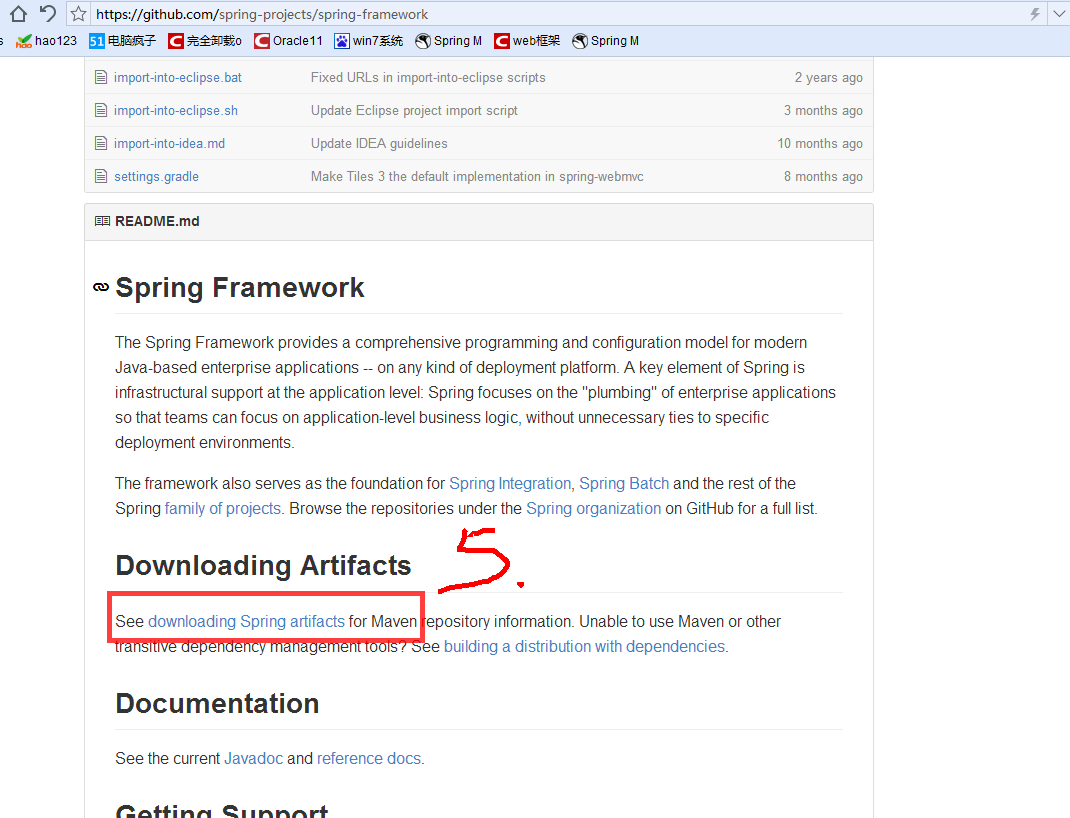
Task: Click the '10 months ago' timestamp
Action: tap(820, 143)
